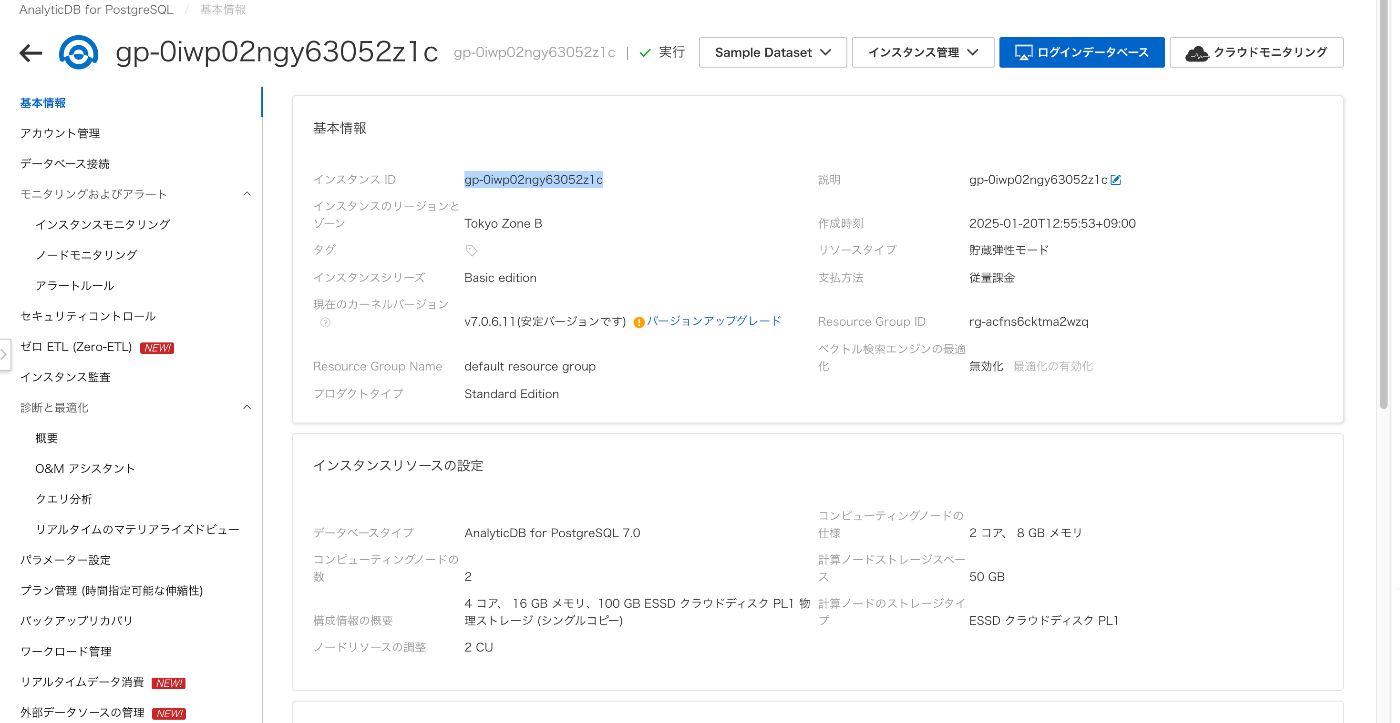1400x723 pixels.
Task: Click 2 CU node resource value
Action: pyautogui.click(x=479, y=648)
